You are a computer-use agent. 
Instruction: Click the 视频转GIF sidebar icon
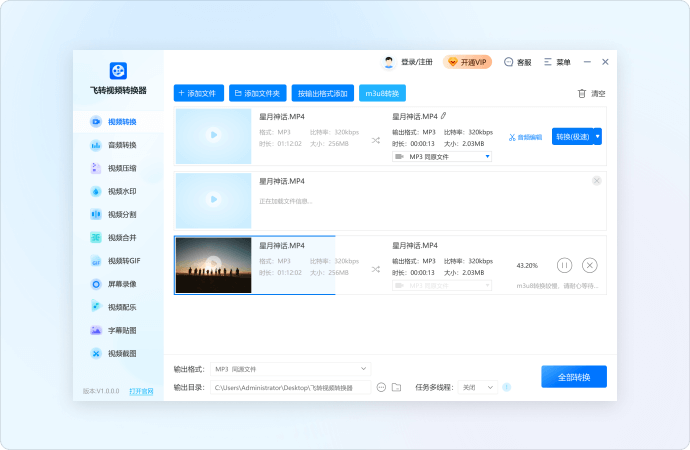click(x=97, y=261)
